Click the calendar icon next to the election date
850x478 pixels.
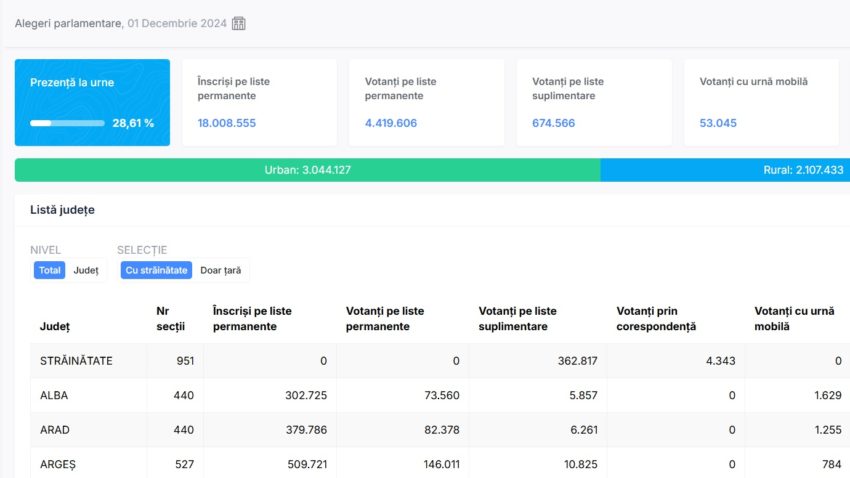[x=239, y=23]
